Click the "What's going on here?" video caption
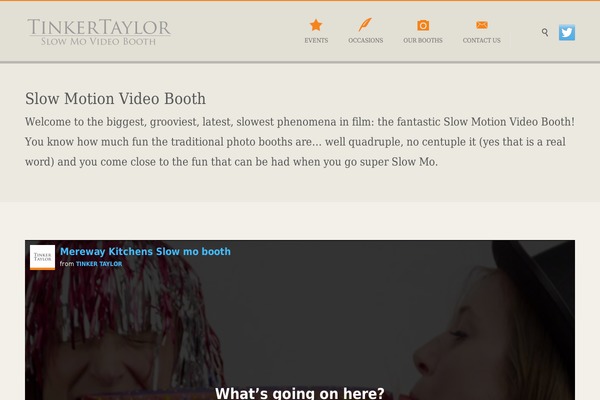 tap(300, 393)
